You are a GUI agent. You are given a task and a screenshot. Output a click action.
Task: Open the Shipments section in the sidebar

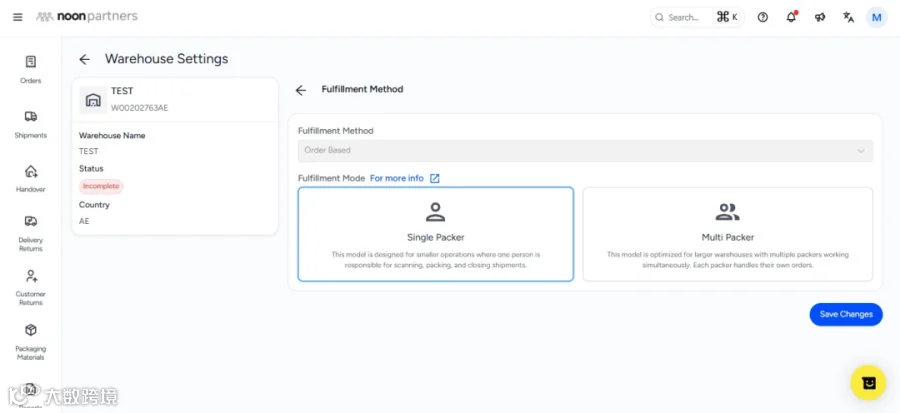[x=30, y=124]
